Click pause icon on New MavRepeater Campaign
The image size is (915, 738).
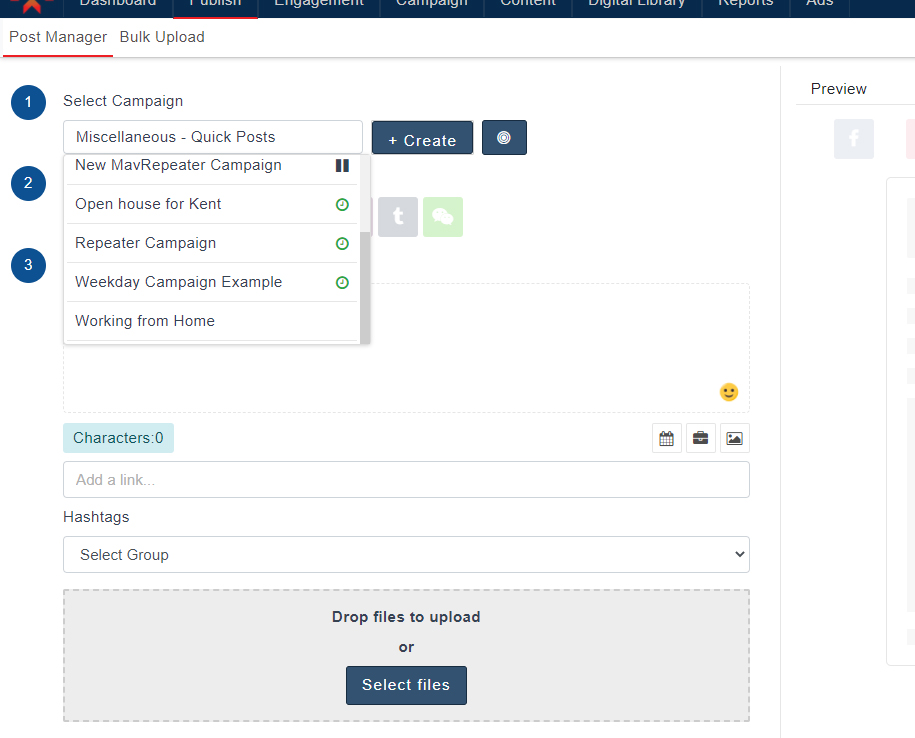[342, 166]
